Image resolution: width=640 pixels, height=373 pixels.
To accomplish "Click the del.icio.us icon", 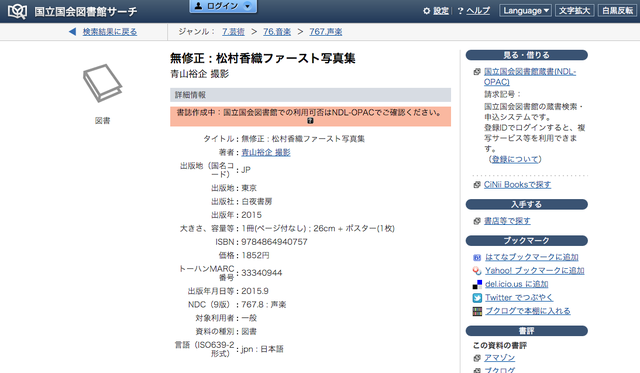I will click(477, 284).
